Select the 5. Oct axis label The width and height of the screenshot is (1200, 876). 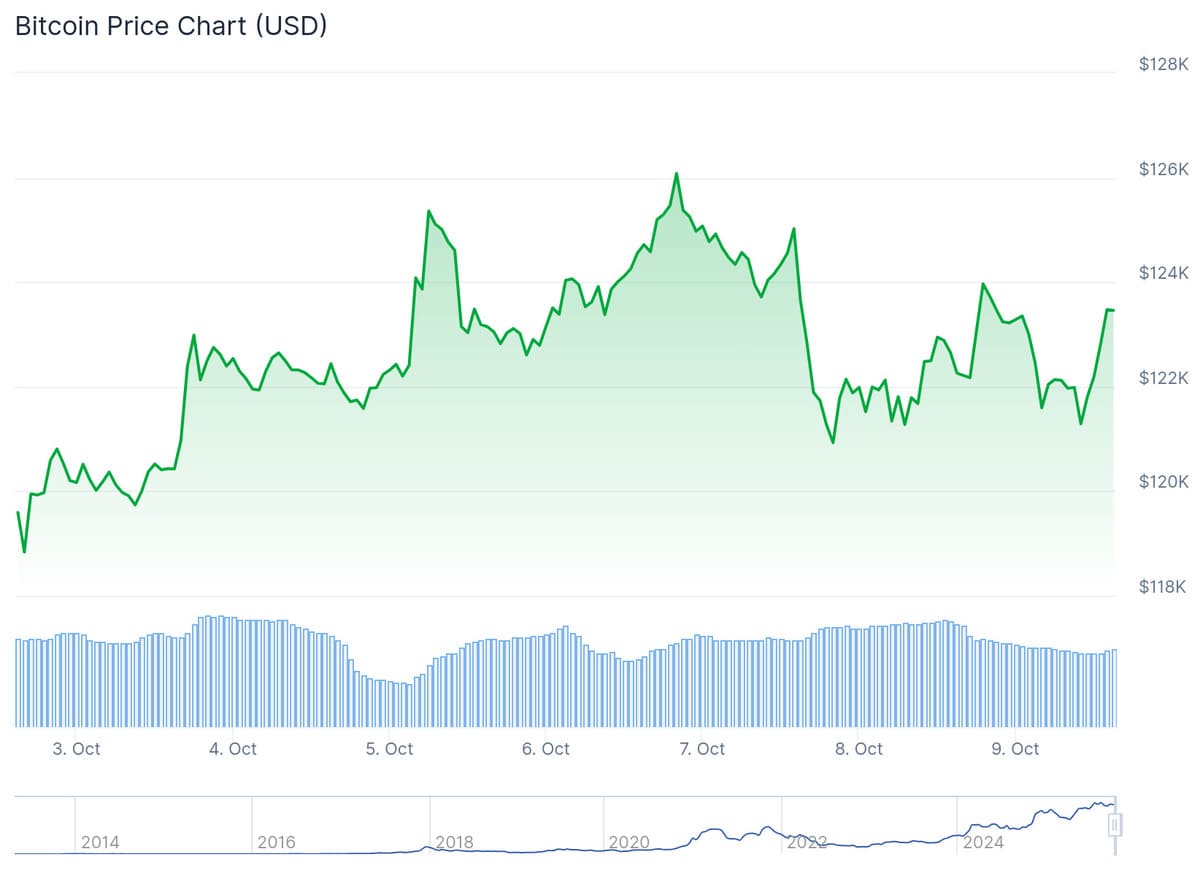click(389, 749)
